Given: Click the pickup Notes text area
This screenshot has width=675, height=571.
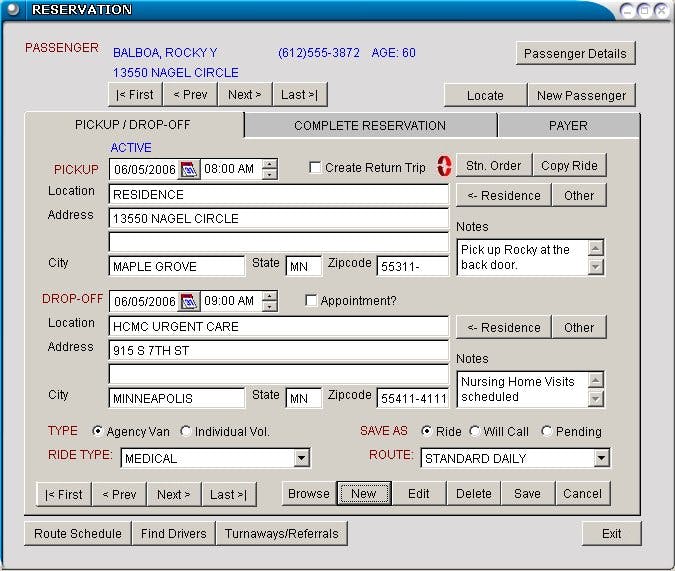Looking at the screenshot, I should [522, 258].
